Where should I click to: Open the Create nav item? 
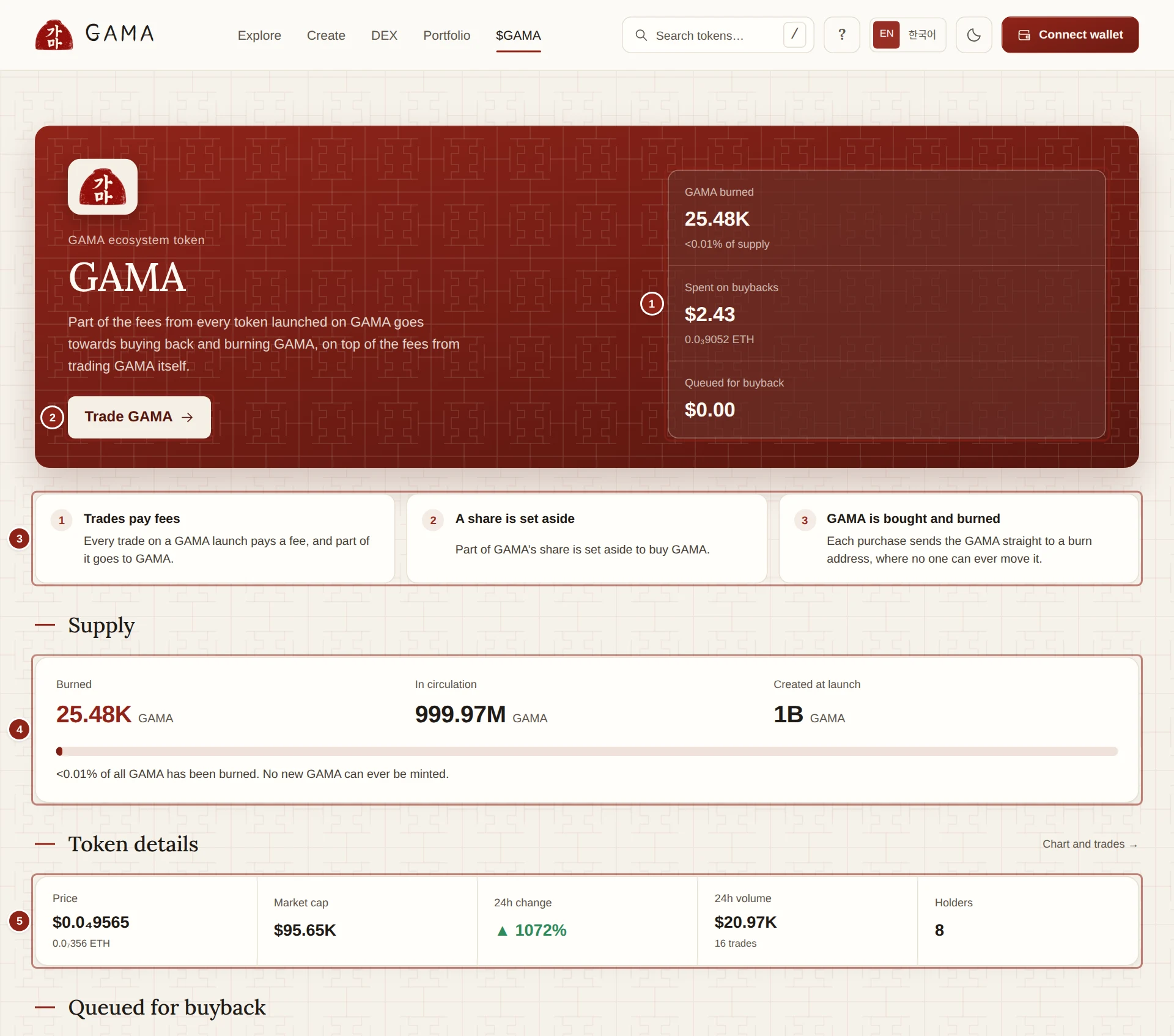pyautogui.click(x=326, y=35)
